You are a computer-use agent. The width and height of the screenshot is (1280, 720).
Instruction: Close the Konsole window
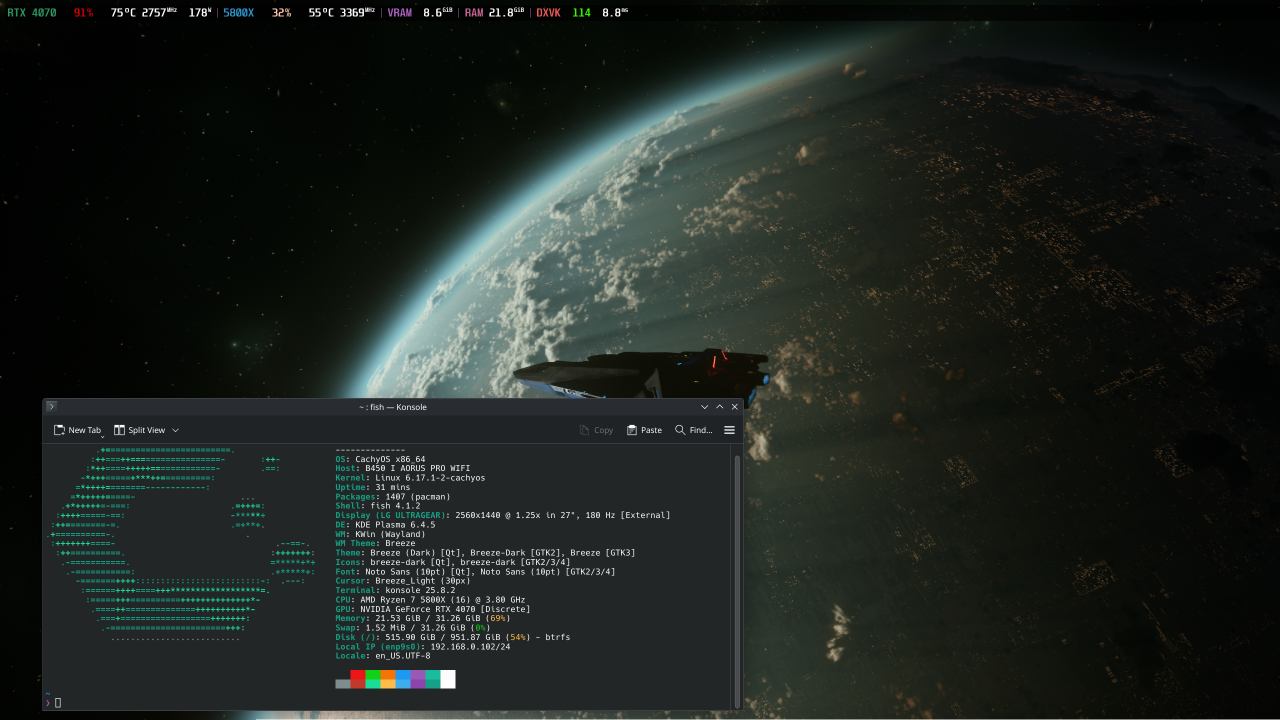735,407
